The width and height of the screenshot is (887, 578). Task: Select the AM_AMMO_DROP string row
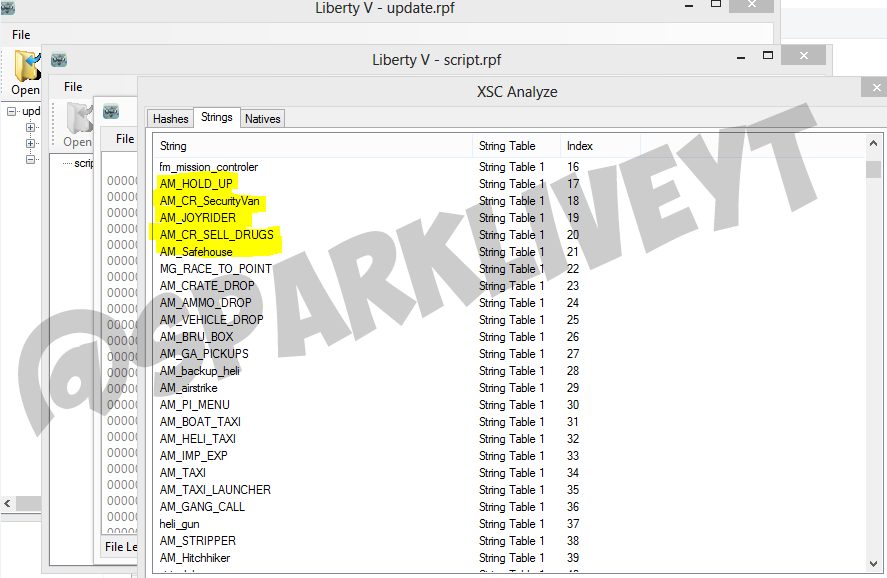[x=509, y=303]
